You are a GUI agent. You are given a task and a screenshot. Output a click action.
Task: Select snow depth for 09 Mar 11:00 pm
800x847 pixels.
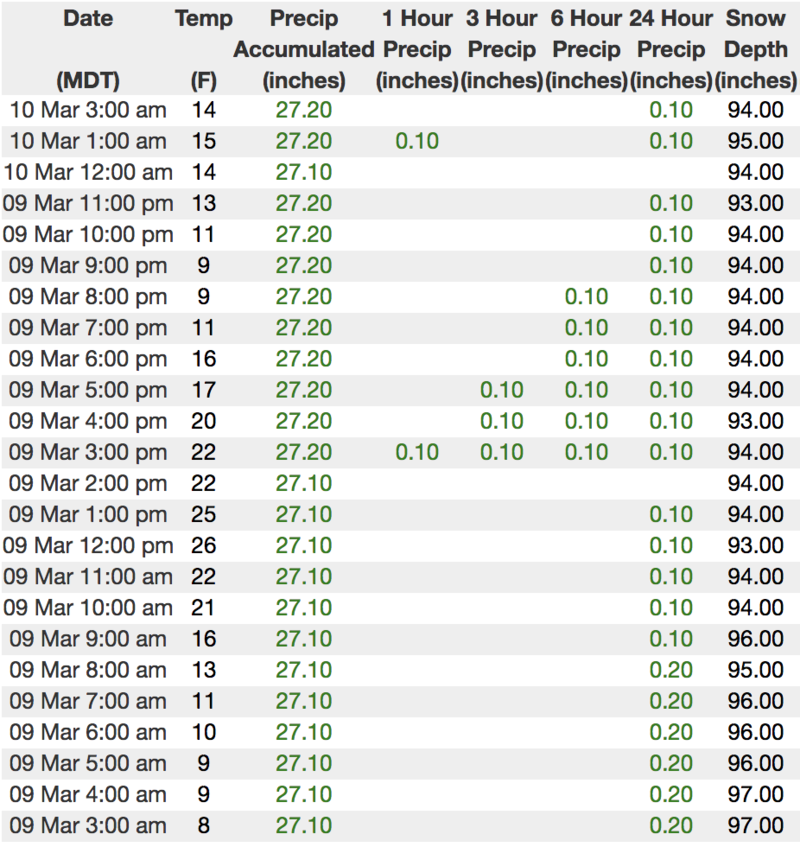point(756,203)
